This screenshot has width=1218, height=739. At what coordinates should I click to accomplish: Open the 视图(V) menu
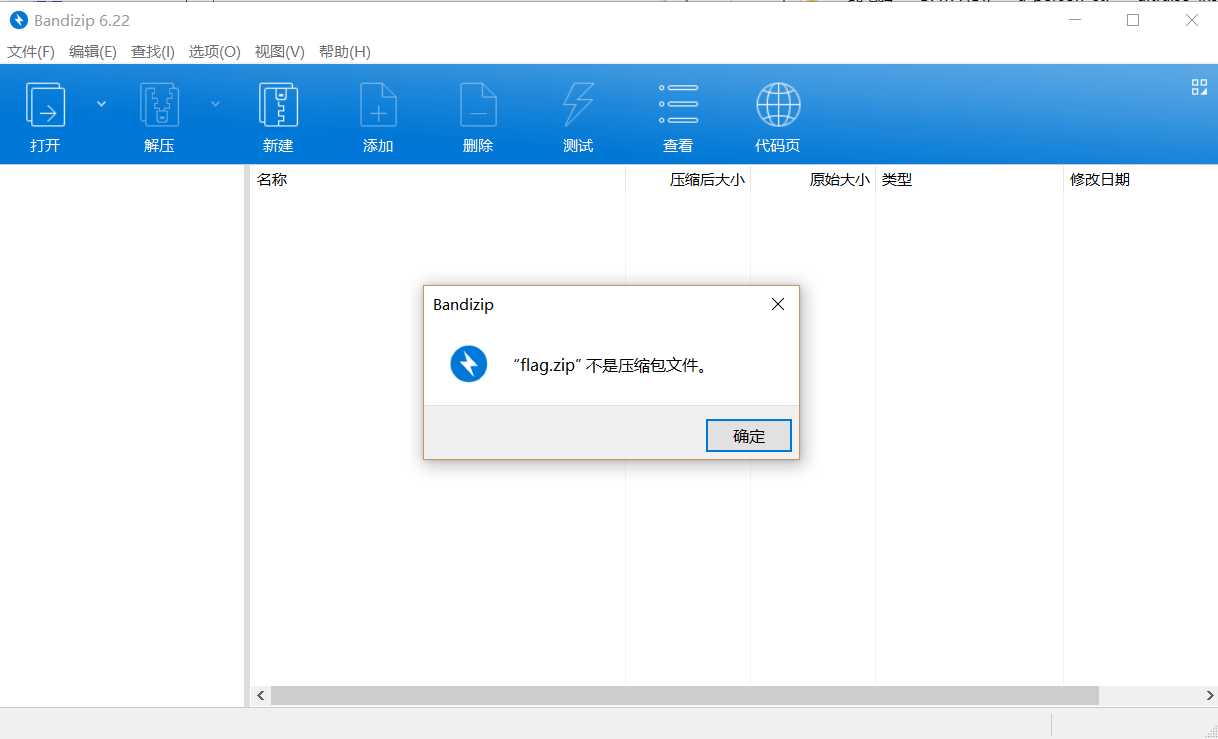pyautogui.click(x=280, y=51)
